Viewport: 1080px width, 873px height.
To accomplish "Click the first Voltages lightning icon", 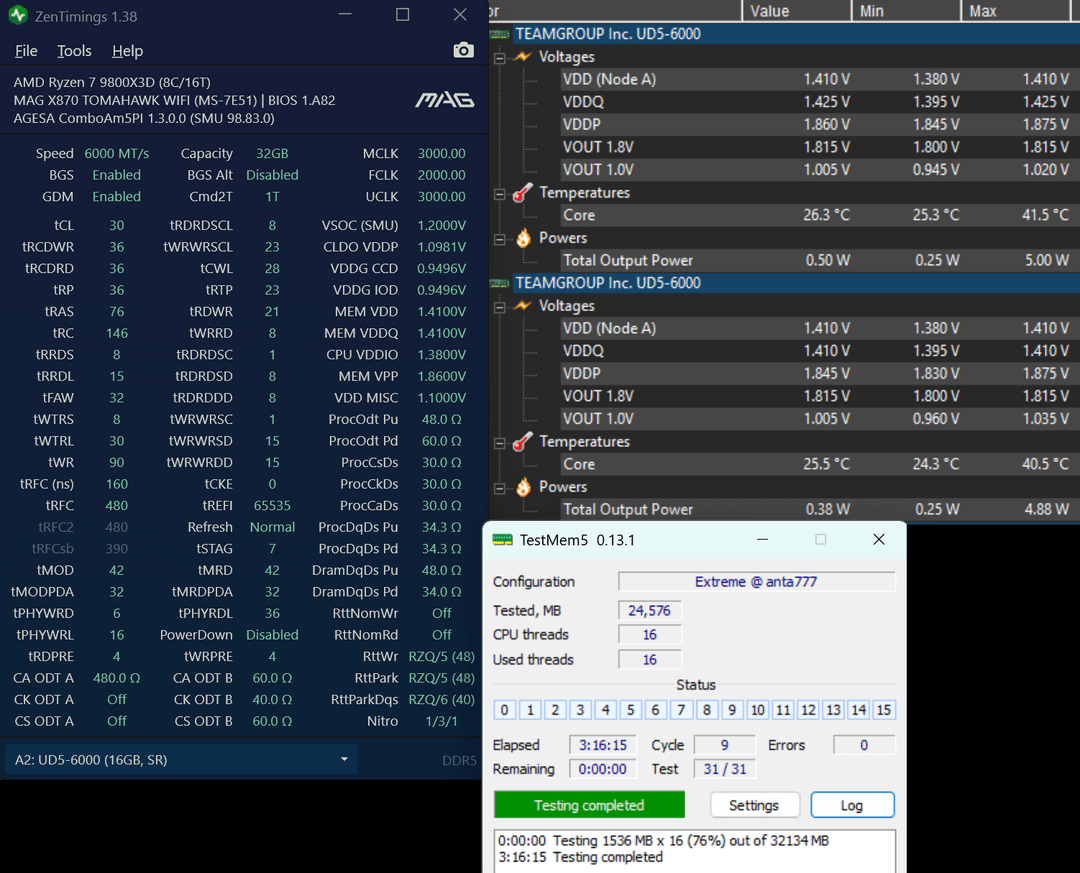I will (x=522, y=57).
